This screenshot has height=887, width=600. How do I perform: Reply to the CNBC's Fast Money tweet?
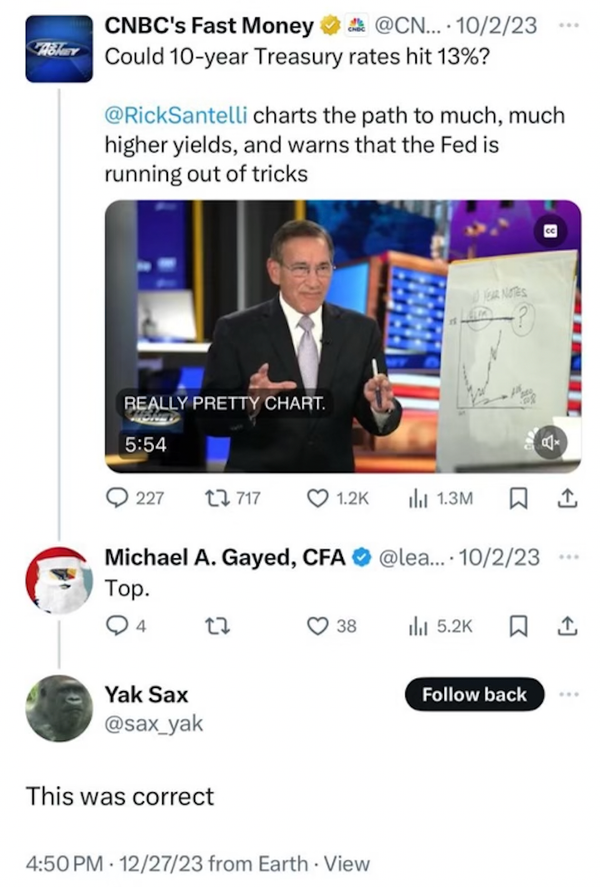pos(135,498)
